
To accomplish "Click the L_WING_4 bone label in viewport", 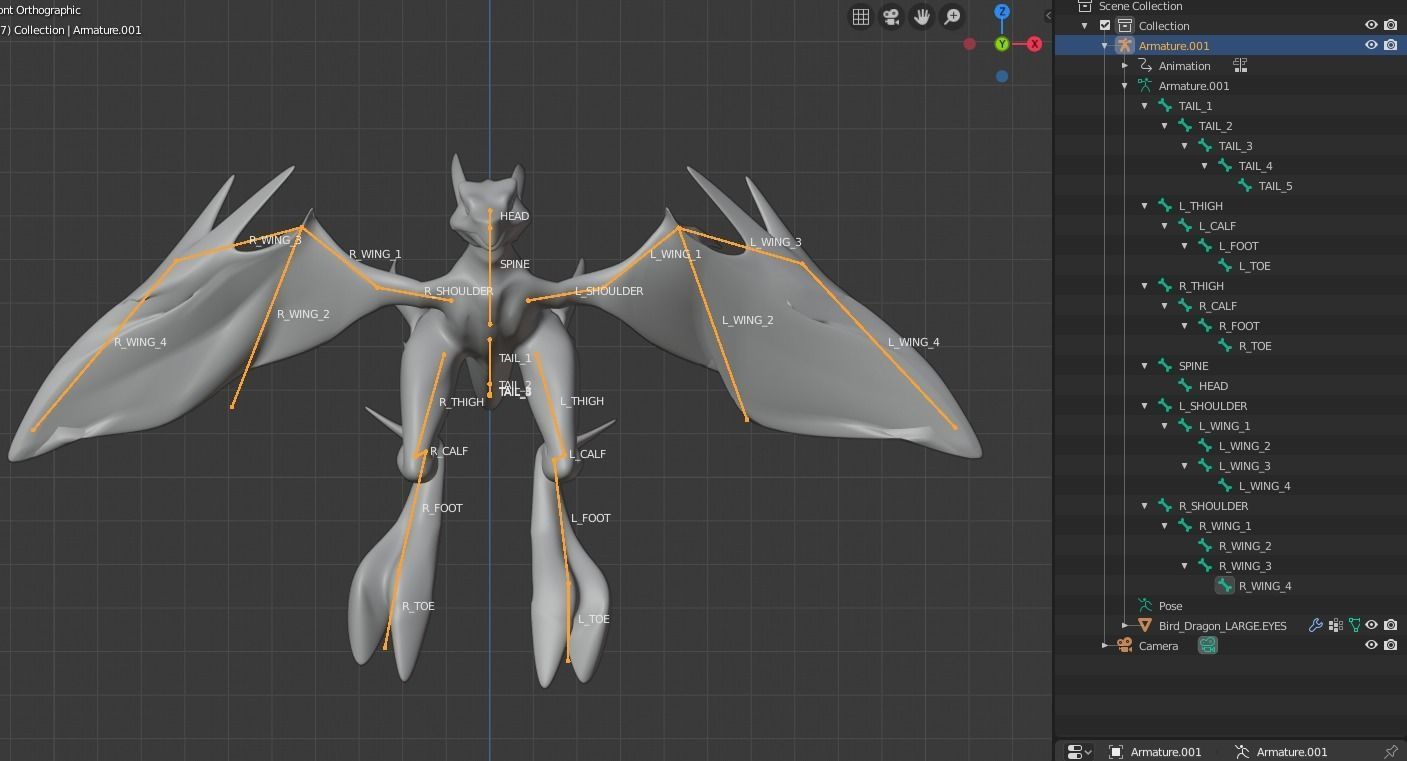I will click(x=913, y=342).
